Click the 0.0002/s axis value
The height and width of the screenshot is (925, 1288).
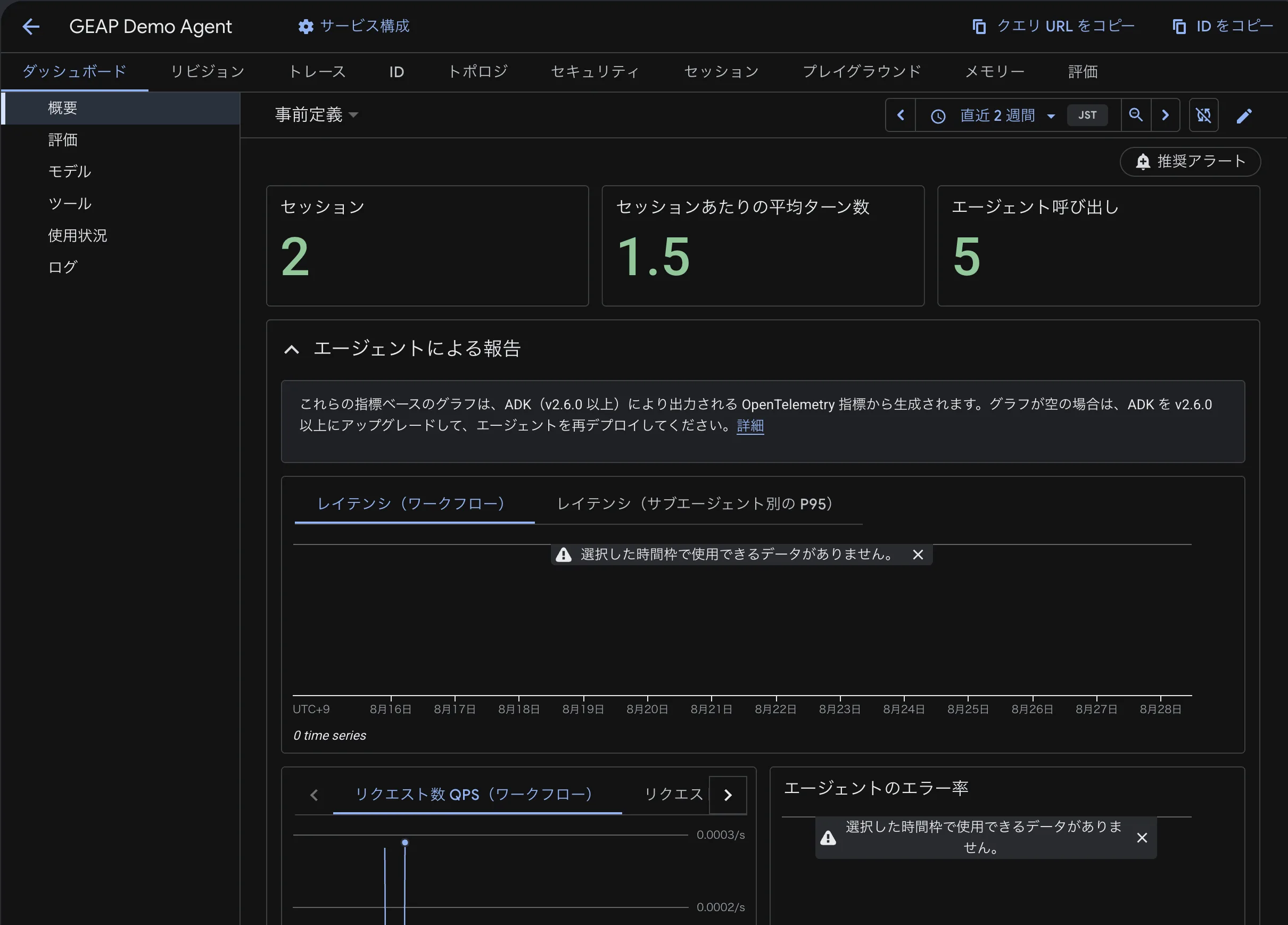(x=721, y=907)
